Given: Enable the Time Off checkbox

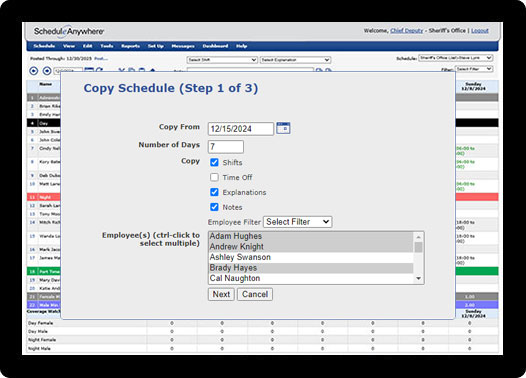Looking at the screenshot, I should coord(214,177).
